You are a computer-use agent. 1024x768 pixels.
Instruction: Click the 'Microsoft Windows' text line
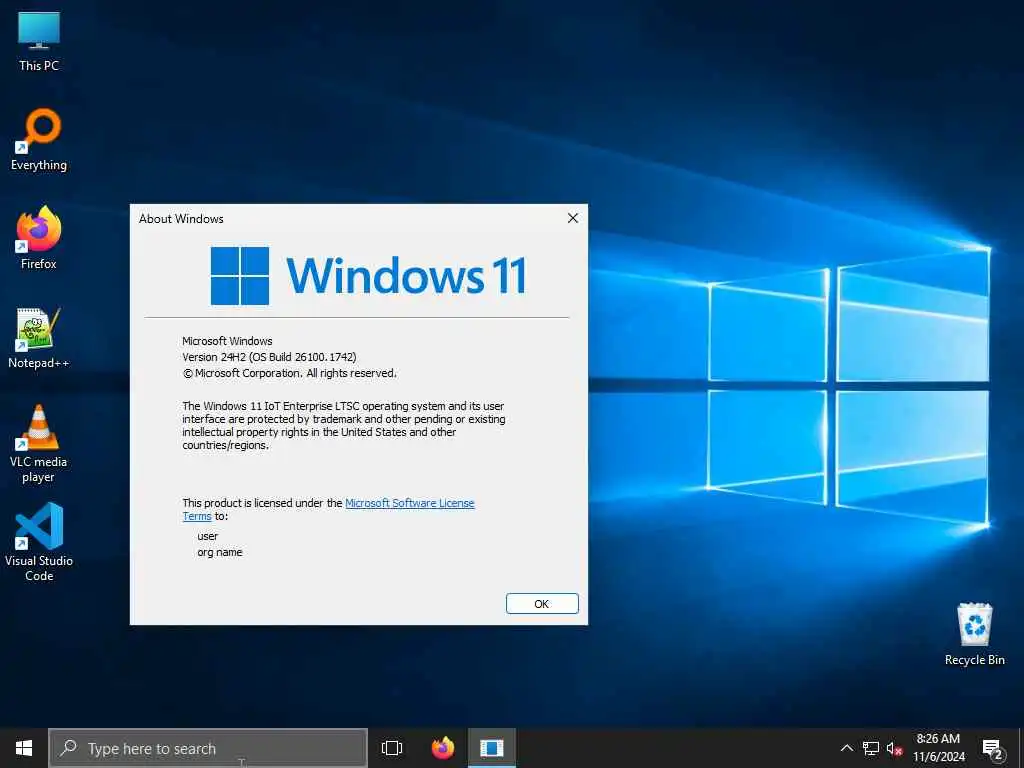[x=227, y=341]
